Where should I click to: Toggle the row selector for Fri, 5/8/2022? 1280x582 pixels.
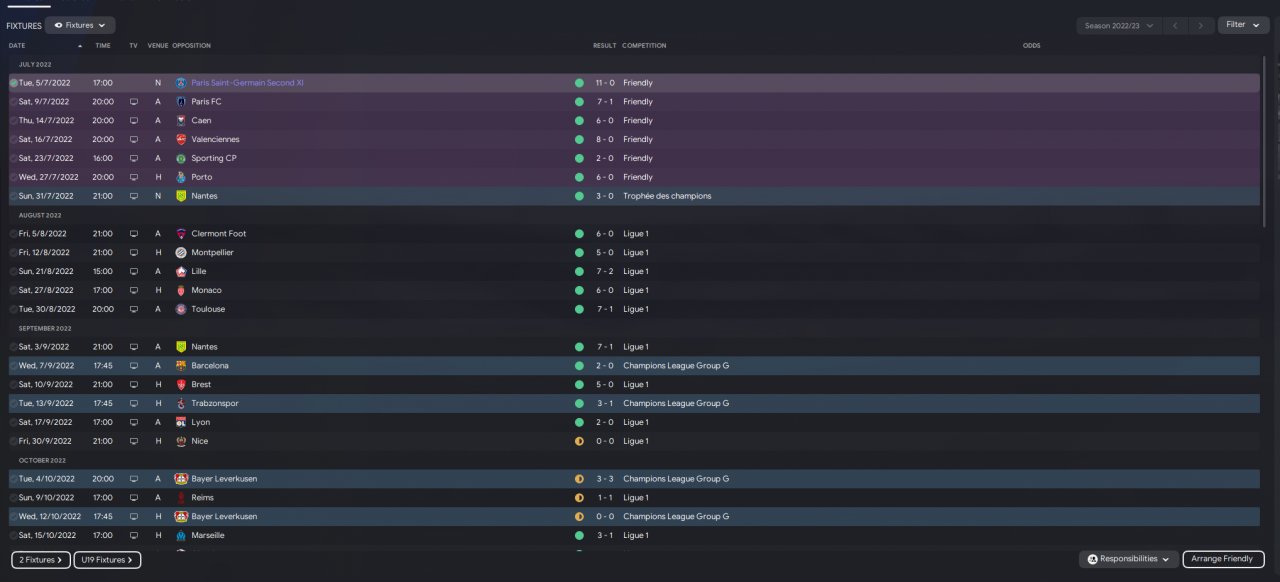(x=14, y=234)
